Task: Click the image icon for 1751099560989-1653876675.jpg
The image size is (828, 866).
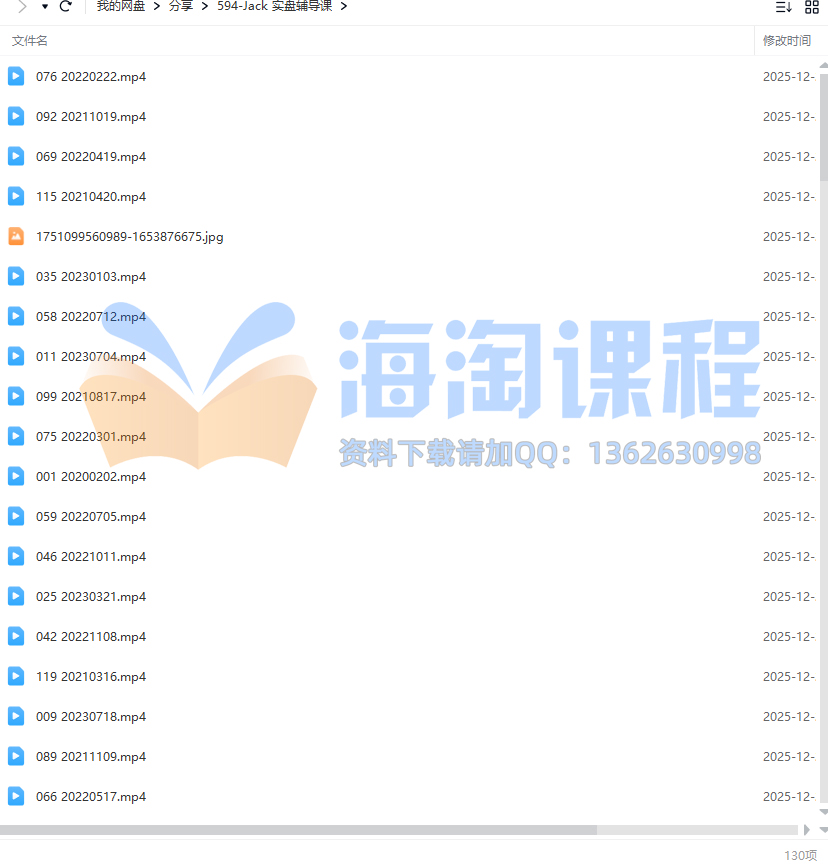Action: click(16, 236)
